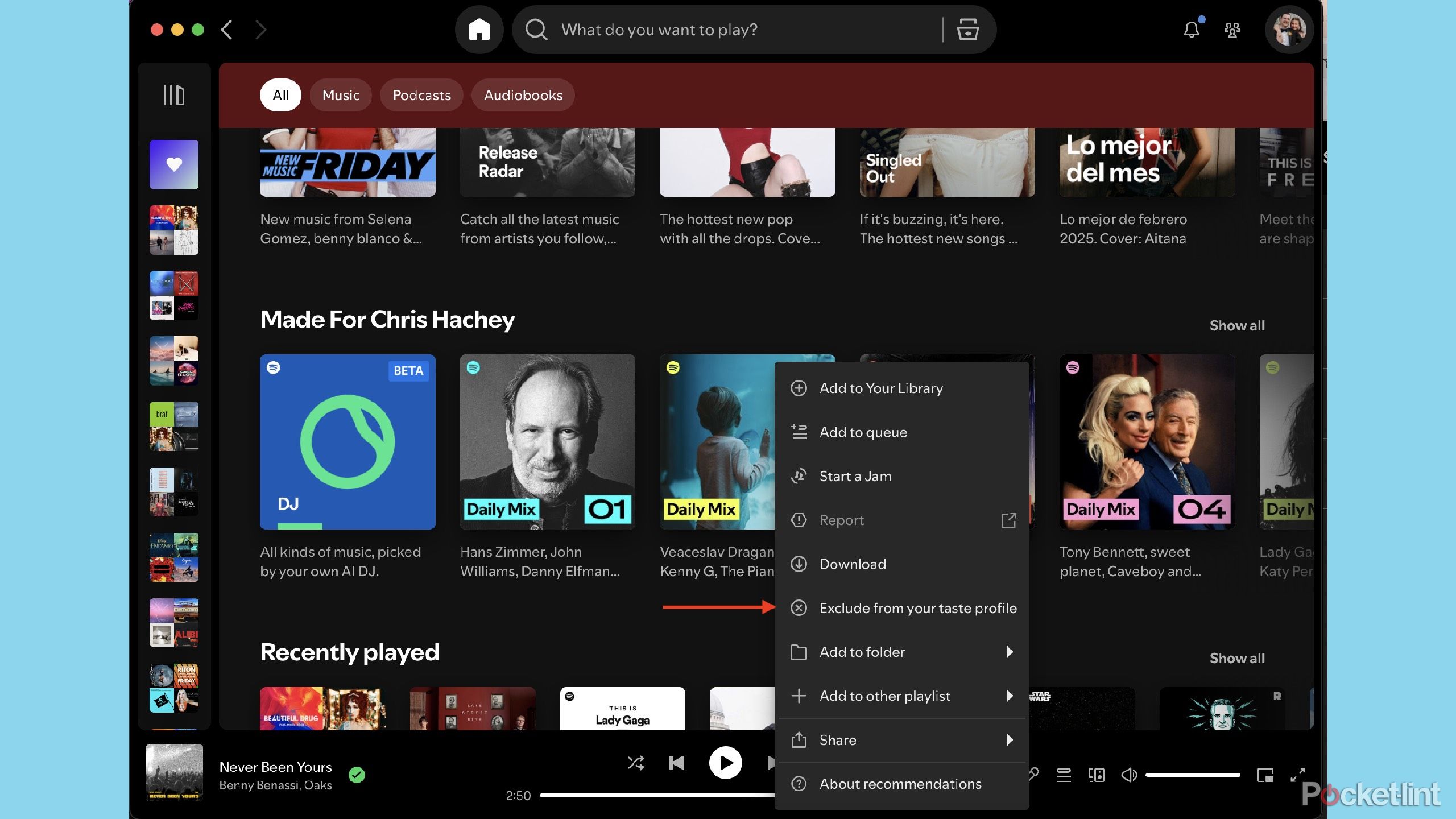Click the queue icon in player bar

pos(1064,775)
